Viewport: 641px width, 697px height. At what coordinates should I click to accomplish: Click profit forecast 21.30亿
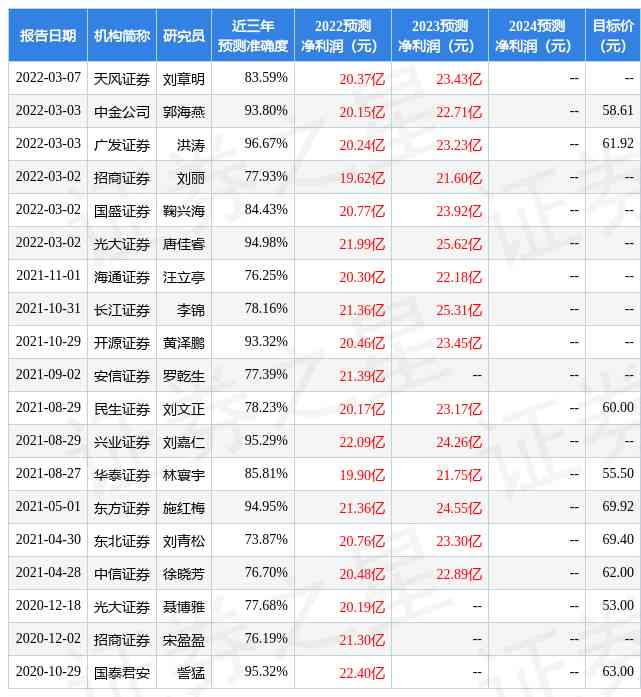(x=362, y=640)
